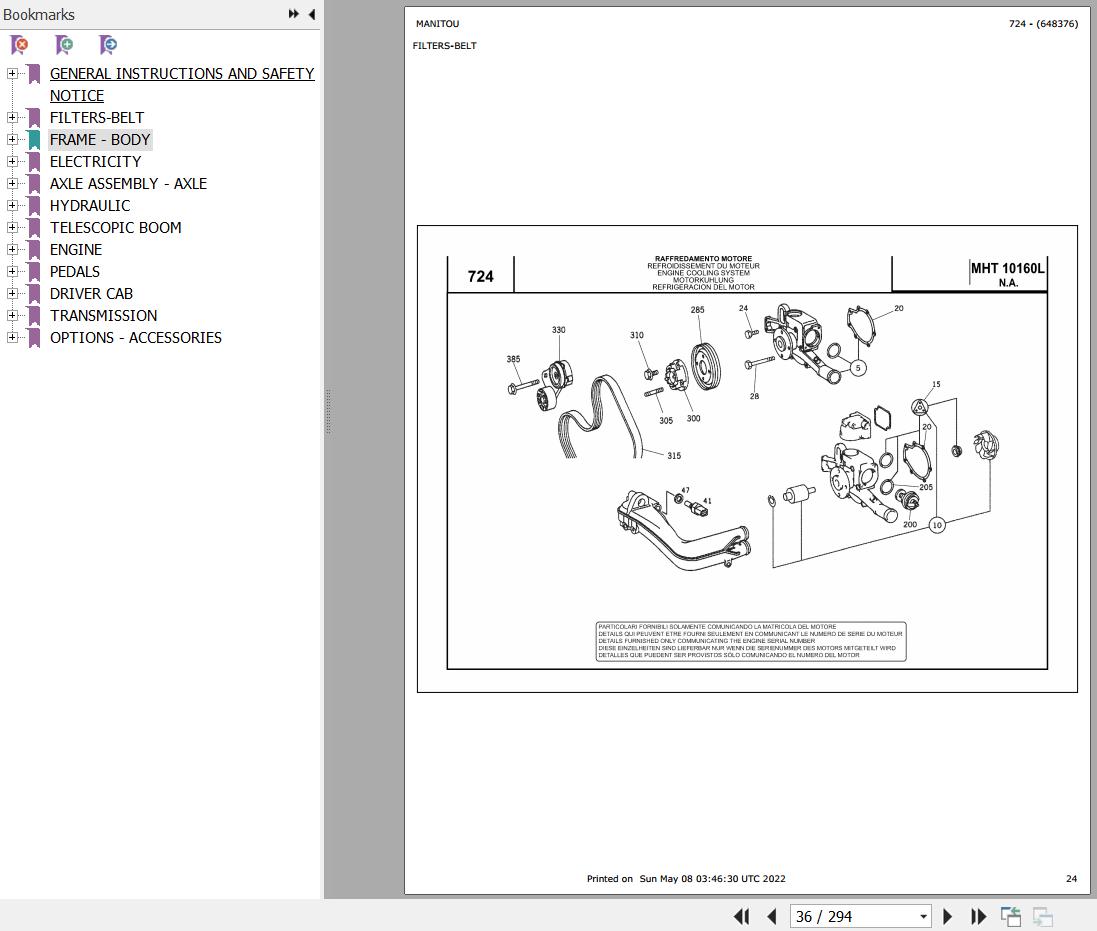Click the '724 - (648376)' page header
The height and width of the screenshot is (931, 1097).
(1043, 24)
